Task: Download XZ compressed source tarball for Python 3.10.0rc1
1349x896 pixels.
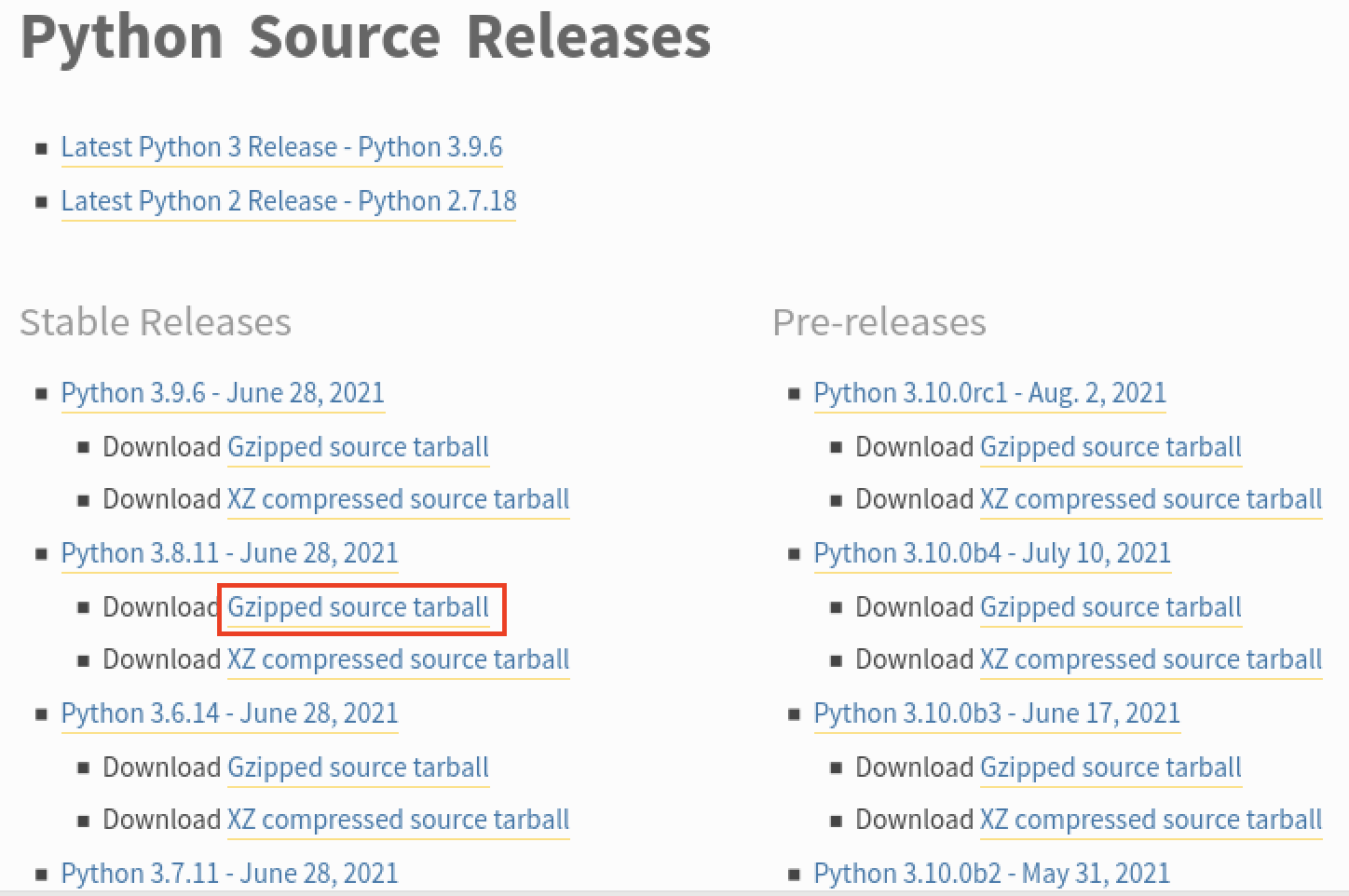Action: point(1151,499)
